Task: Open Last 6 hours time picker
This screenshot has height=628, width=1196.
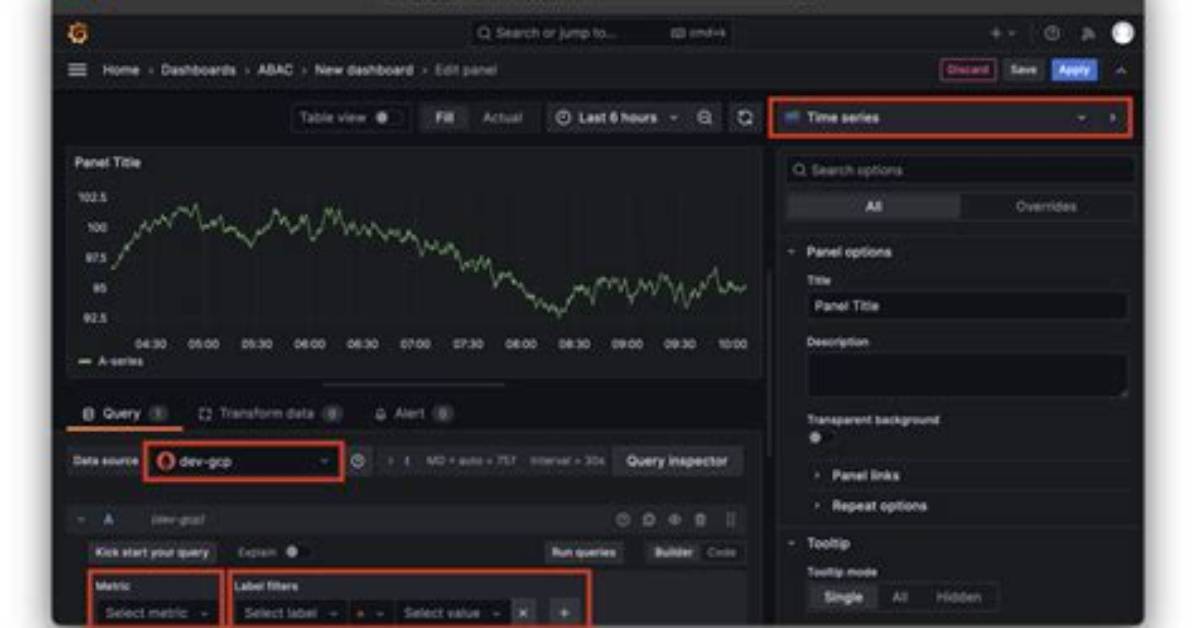Action: point(617,118)
